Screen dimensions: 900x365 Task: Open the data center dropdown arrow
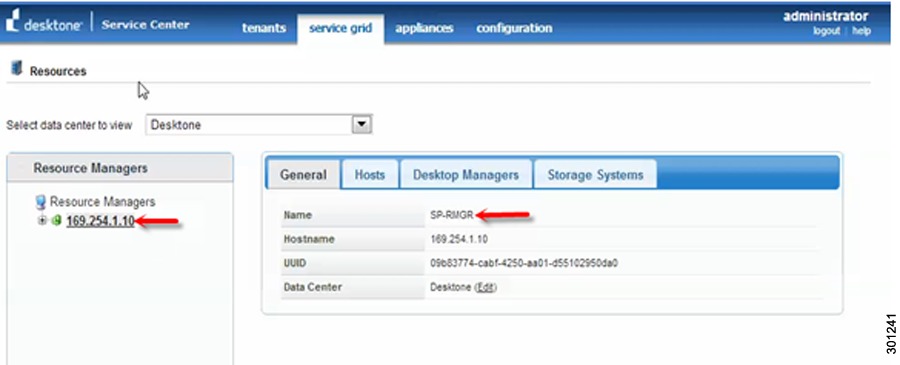click(x=362, y=124)
